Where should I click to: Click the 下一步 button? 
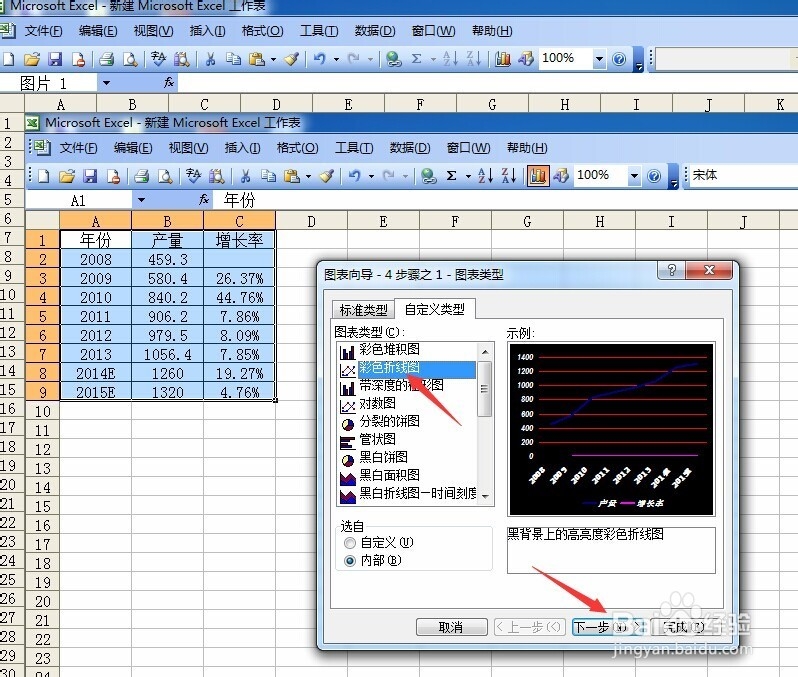[x=607, y=627]
